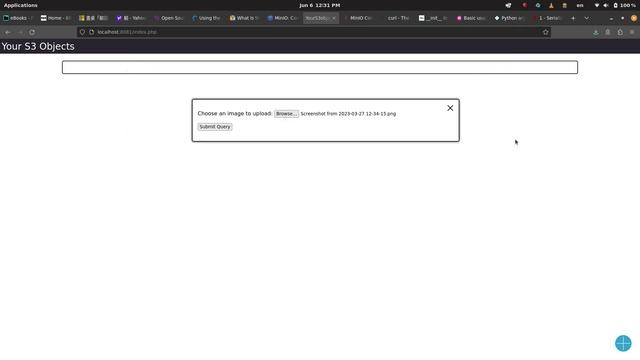The width and height of the screenshot is (640, 360).
Task: Click the volume speaker icon
Action: (606, 5)
